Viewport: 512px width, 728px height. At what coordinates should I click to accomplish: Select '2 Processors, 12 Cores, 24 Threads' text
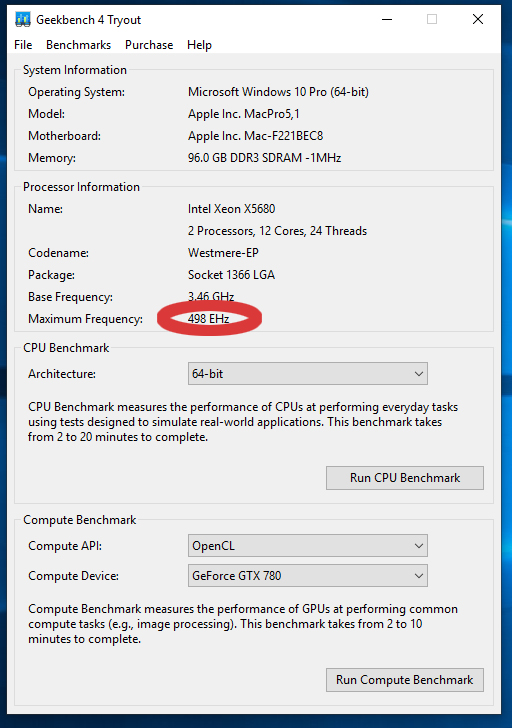point(277,231)
